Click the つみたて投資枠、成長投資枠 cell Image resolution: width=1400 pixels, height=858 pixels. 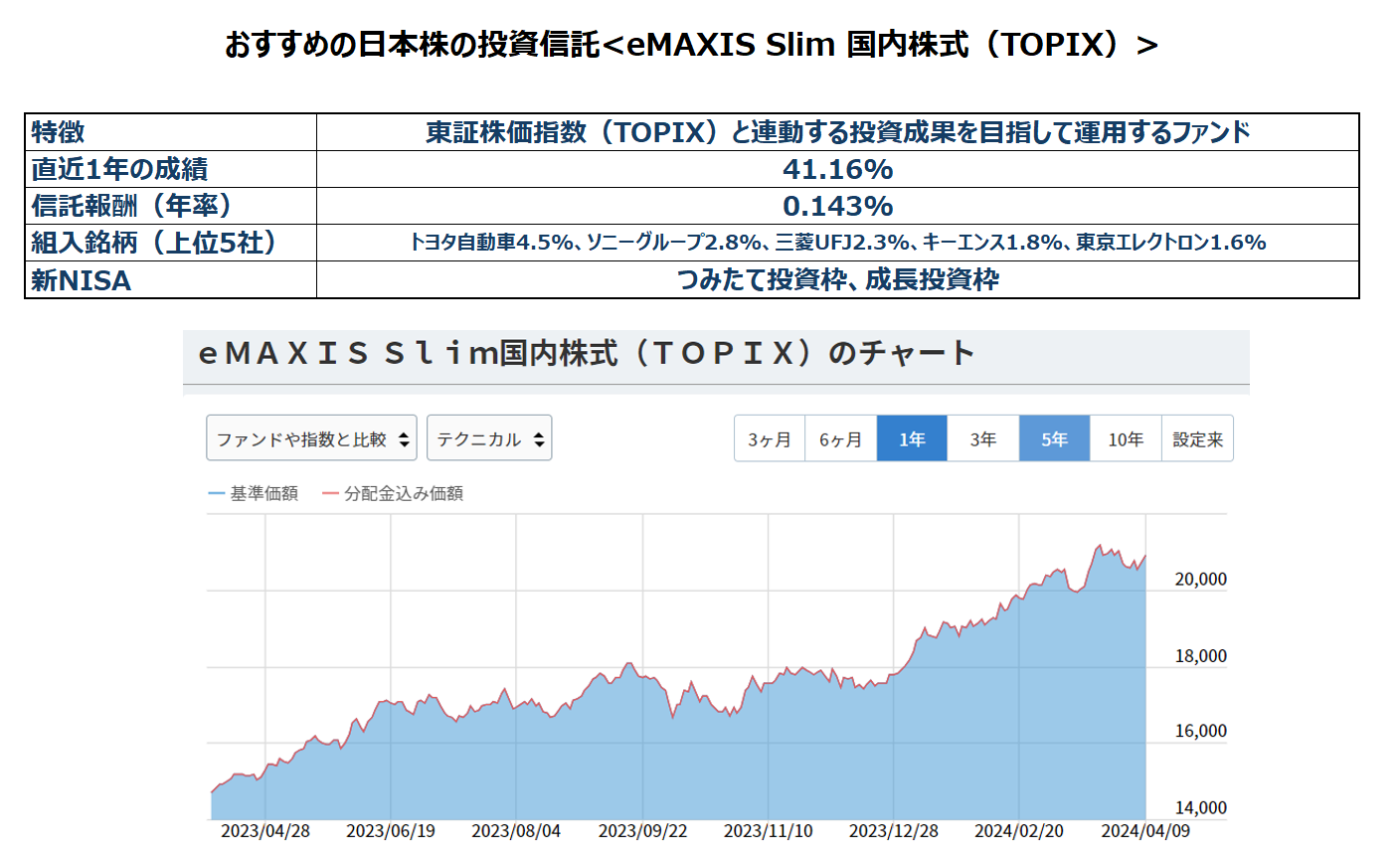(x=837, y=280)
